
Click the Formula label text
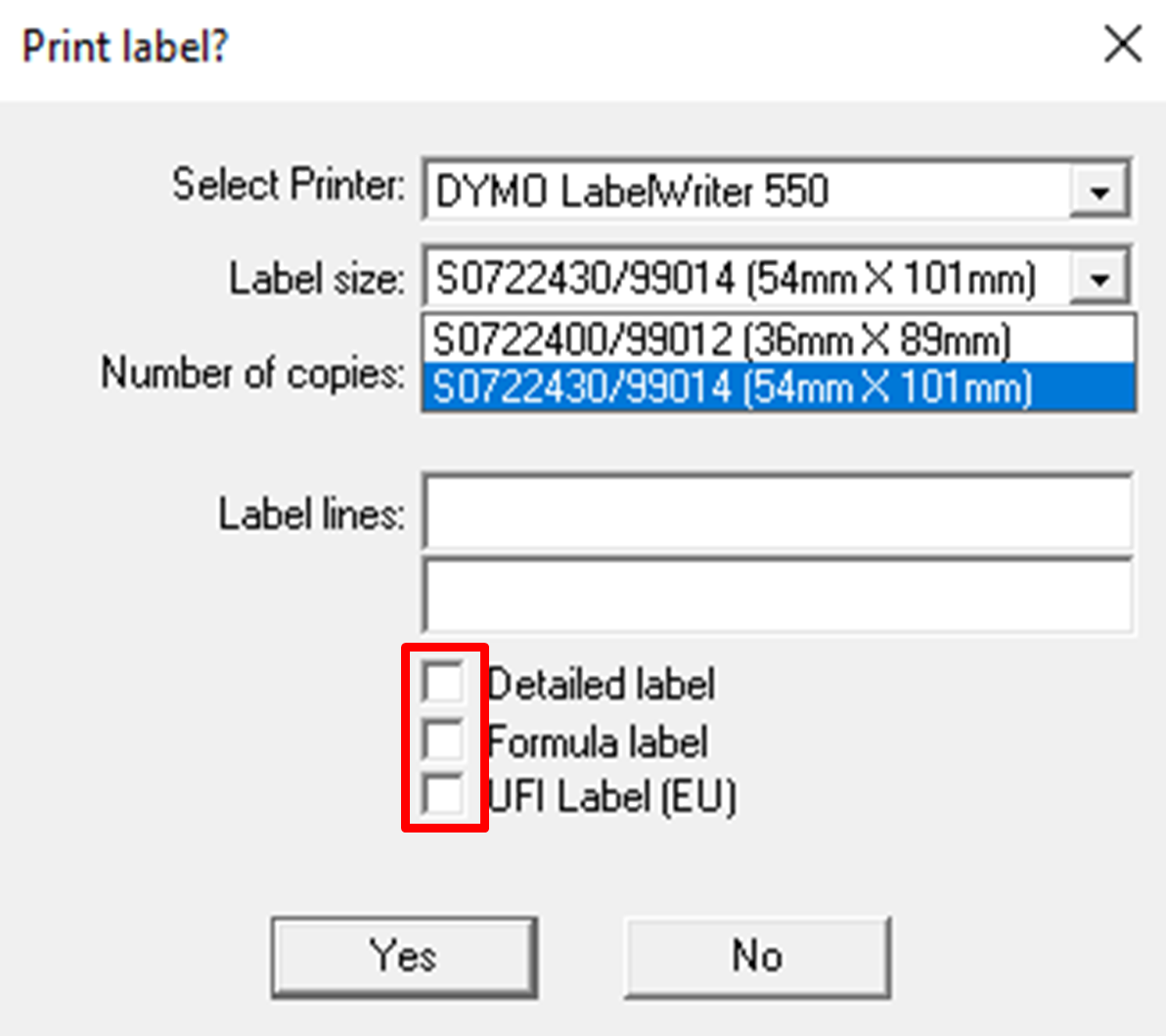600,741
